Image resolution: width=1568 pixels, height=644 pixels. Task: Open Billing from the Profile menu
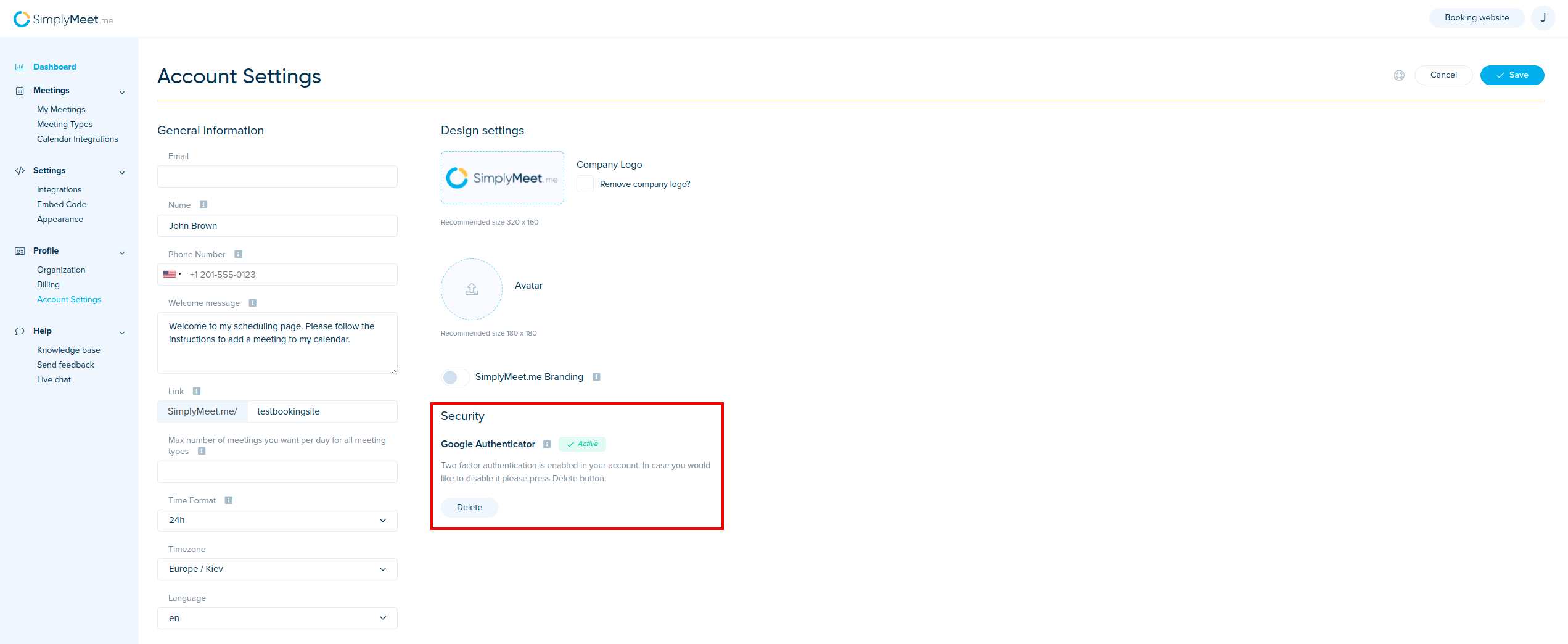click(48, 284)
